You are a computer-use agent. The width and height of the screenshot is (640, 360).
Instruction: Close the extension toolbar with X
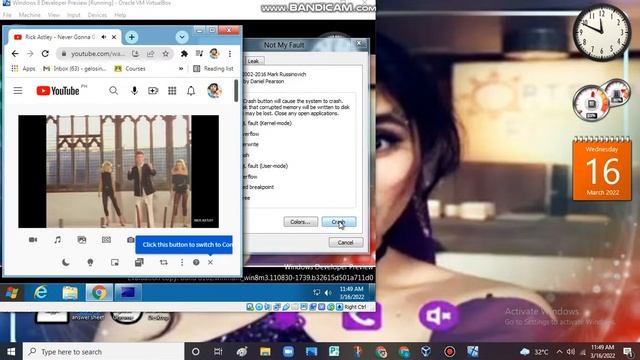(210, 262)
